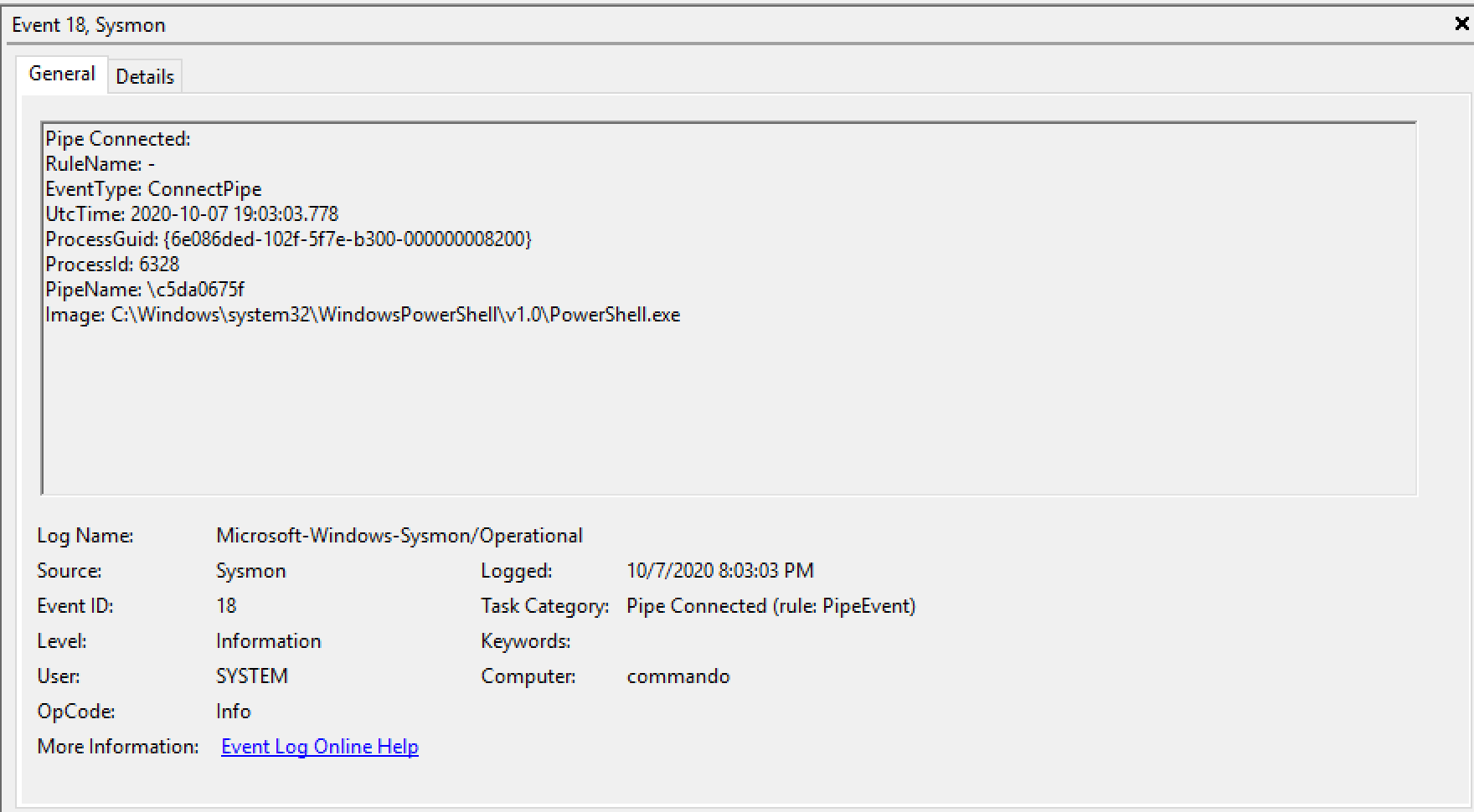
Task: Click the User value SYSTEM
Action: click(x=251, y=676)
